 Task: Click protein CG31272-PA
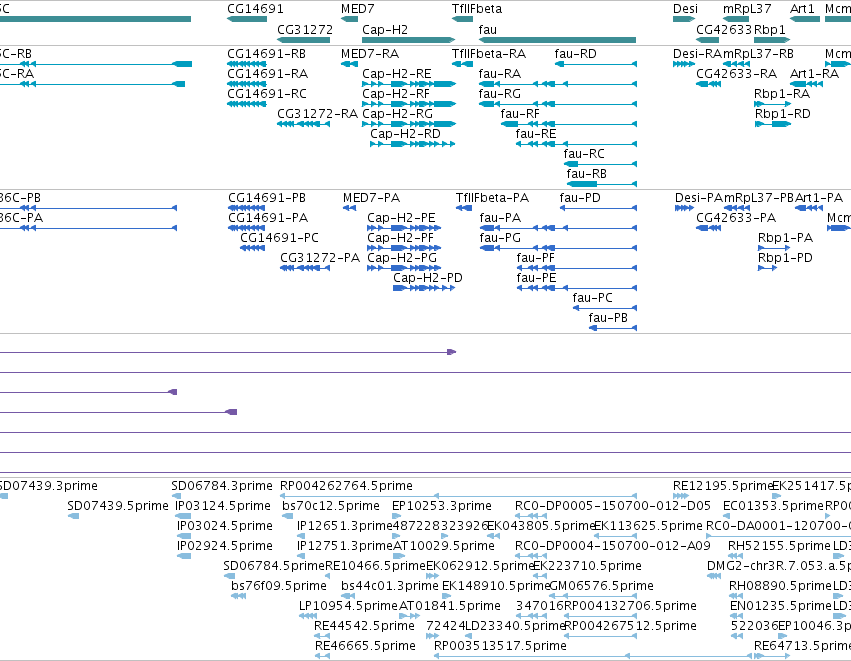305,268
